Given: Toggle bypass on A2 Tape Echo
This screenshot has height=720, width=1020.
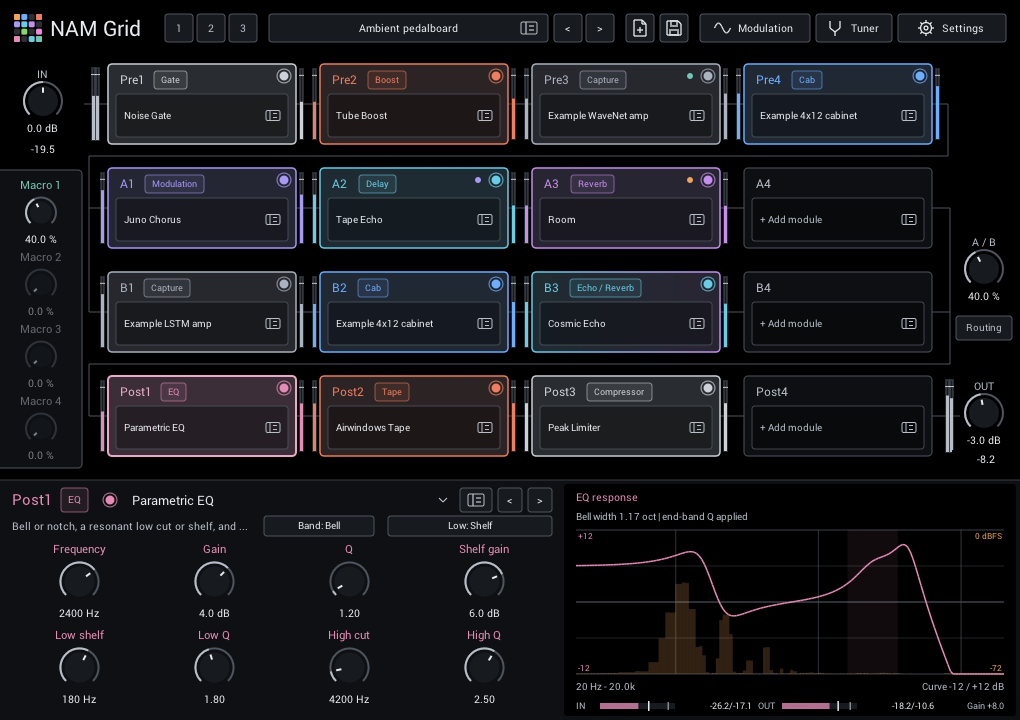Looking at the screenshot, I should click(496, 180).
